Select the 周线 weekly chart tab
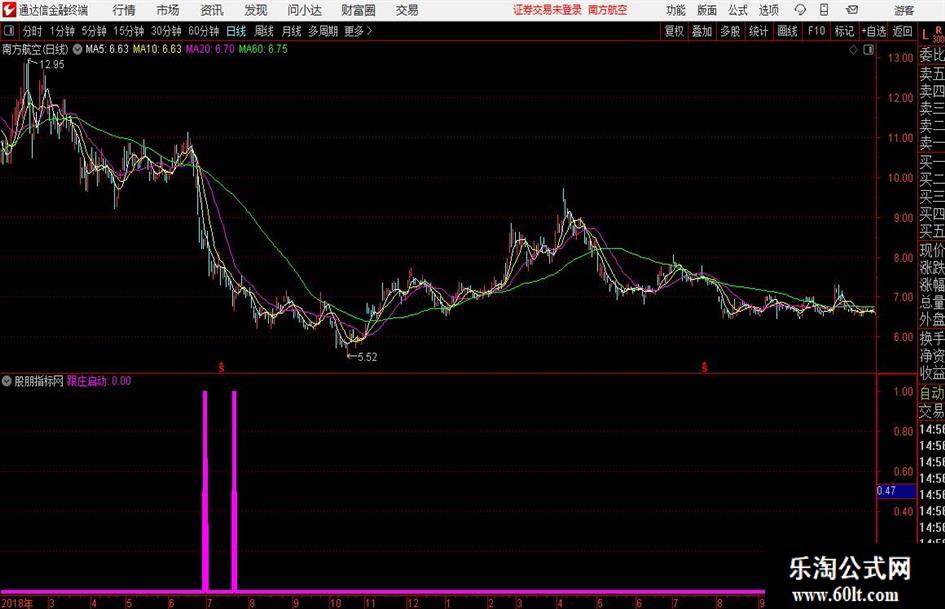 [264, 31]
